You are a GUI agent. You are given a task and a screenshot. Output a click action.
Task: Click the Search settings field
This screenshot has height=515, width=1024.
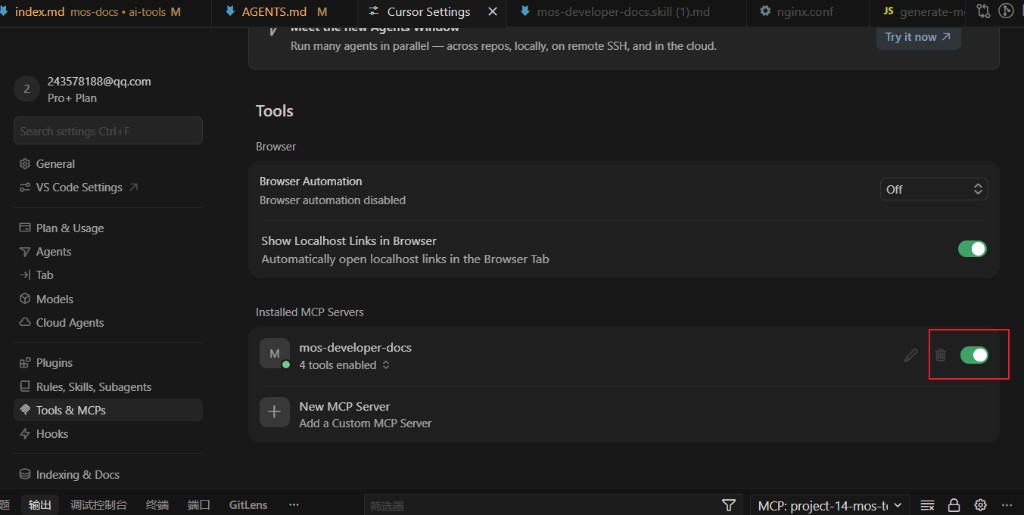tap(108, 131)
